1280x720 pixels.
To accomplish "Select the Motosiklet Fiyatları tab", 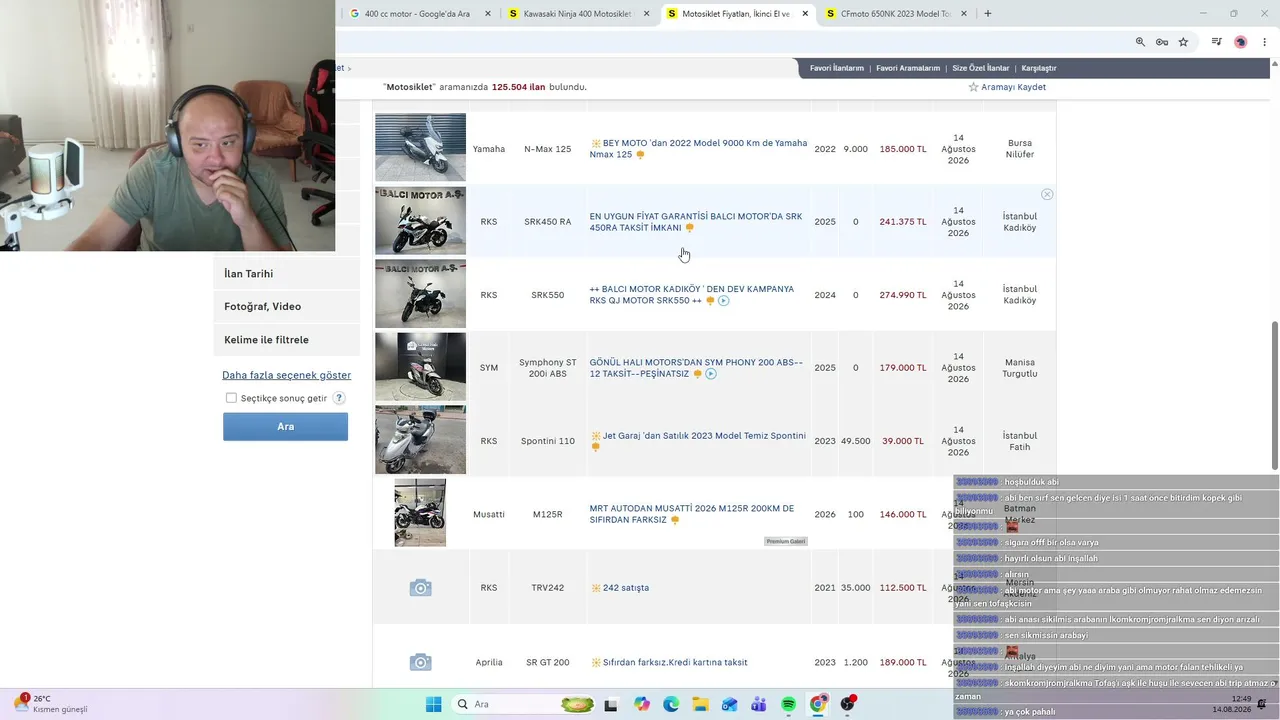I will coord(737,14).
